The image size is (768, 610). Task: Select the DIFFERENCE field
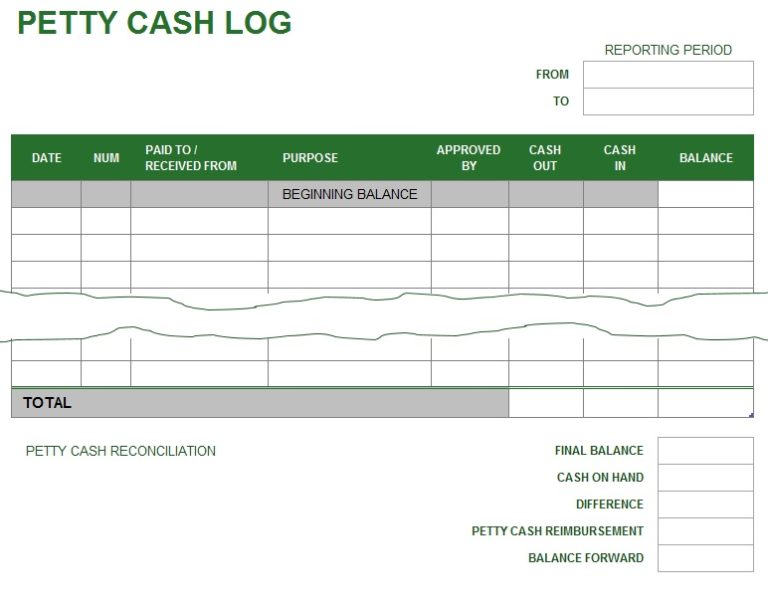click(706, 505)
